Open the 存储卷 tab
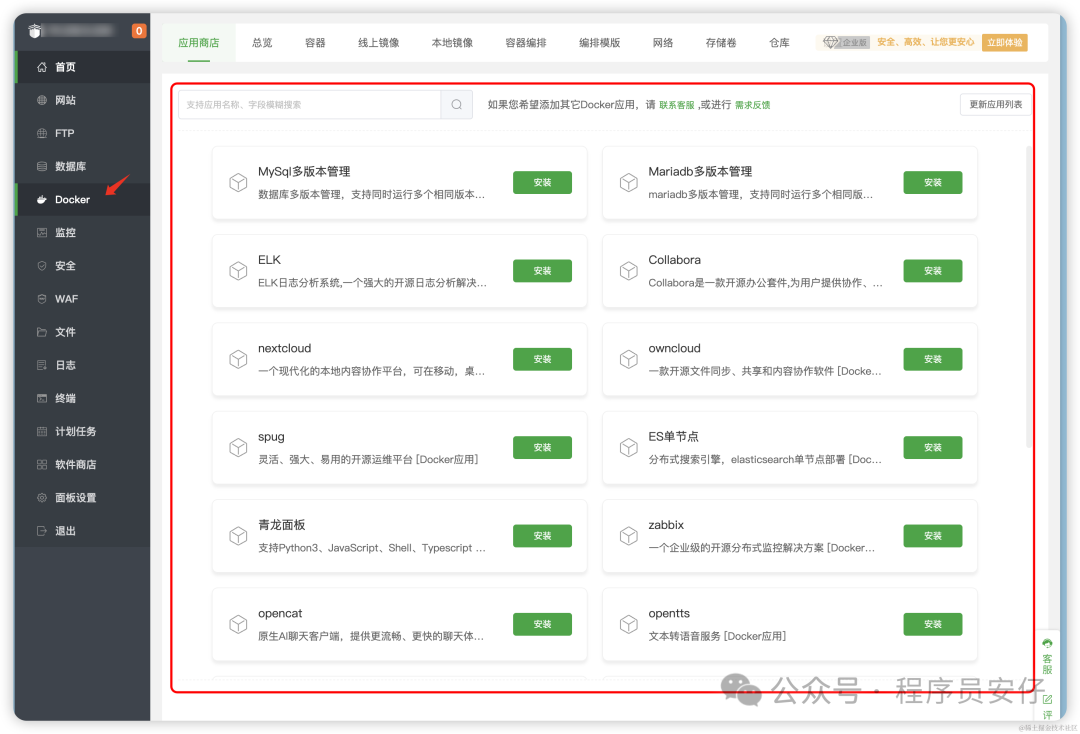Image resolution: width=1080 pixels, height=734 pixels. [721, 43]
